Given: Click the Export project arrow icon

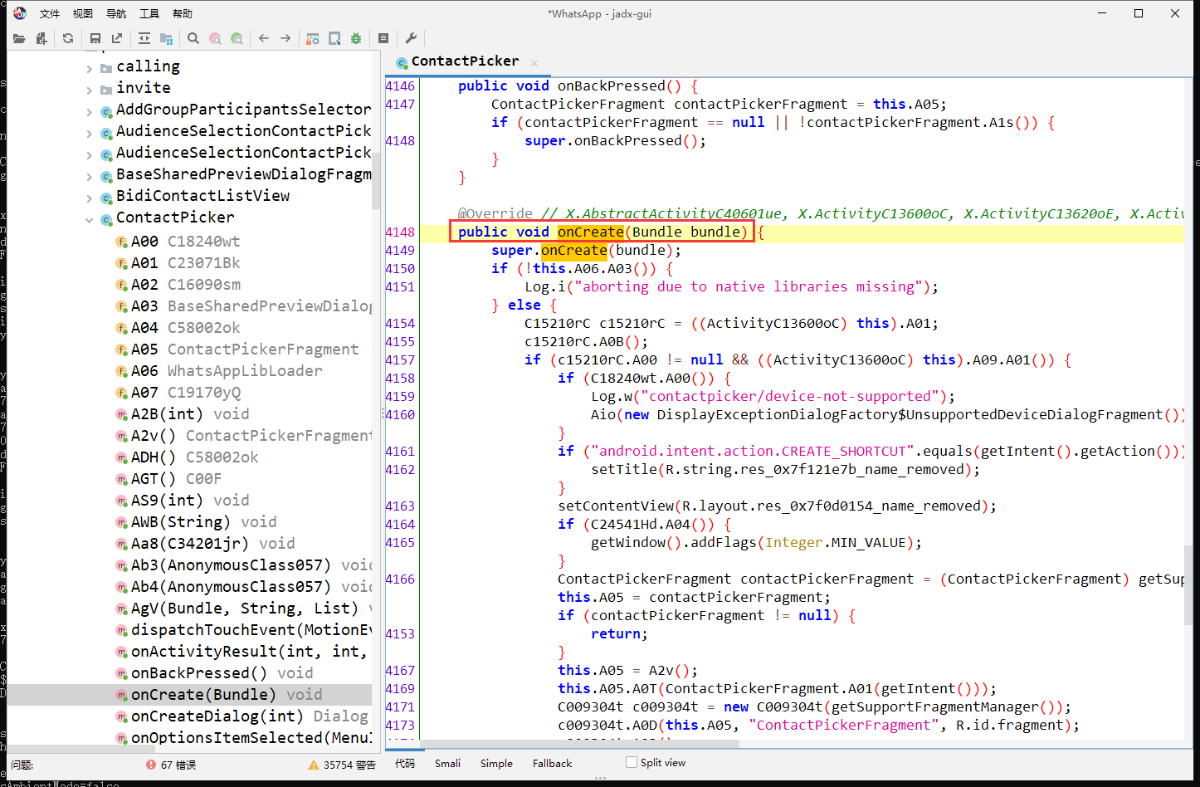Looking at the screenshot, I should (x=117, y=39).
